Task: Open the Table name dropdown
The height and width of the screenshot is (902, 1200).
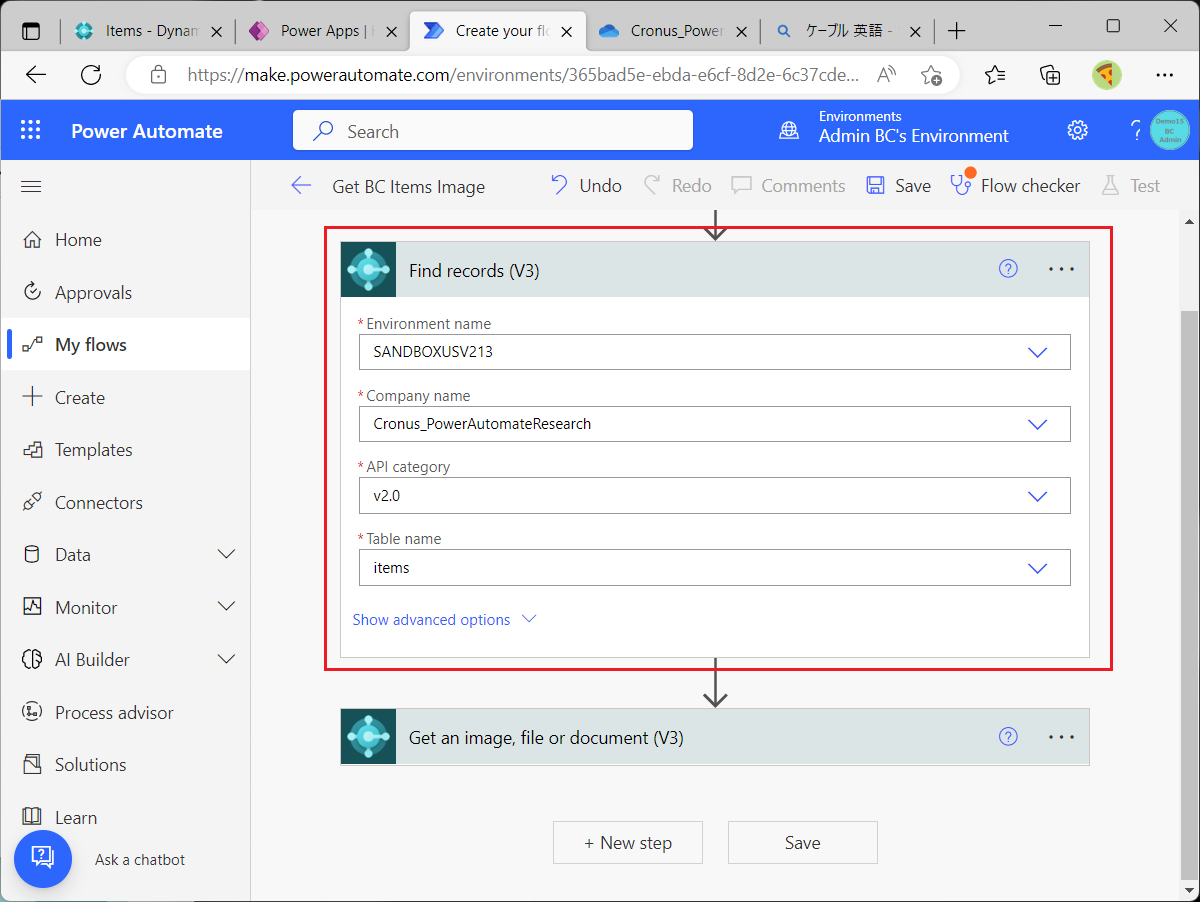Action: point(1037,568)
